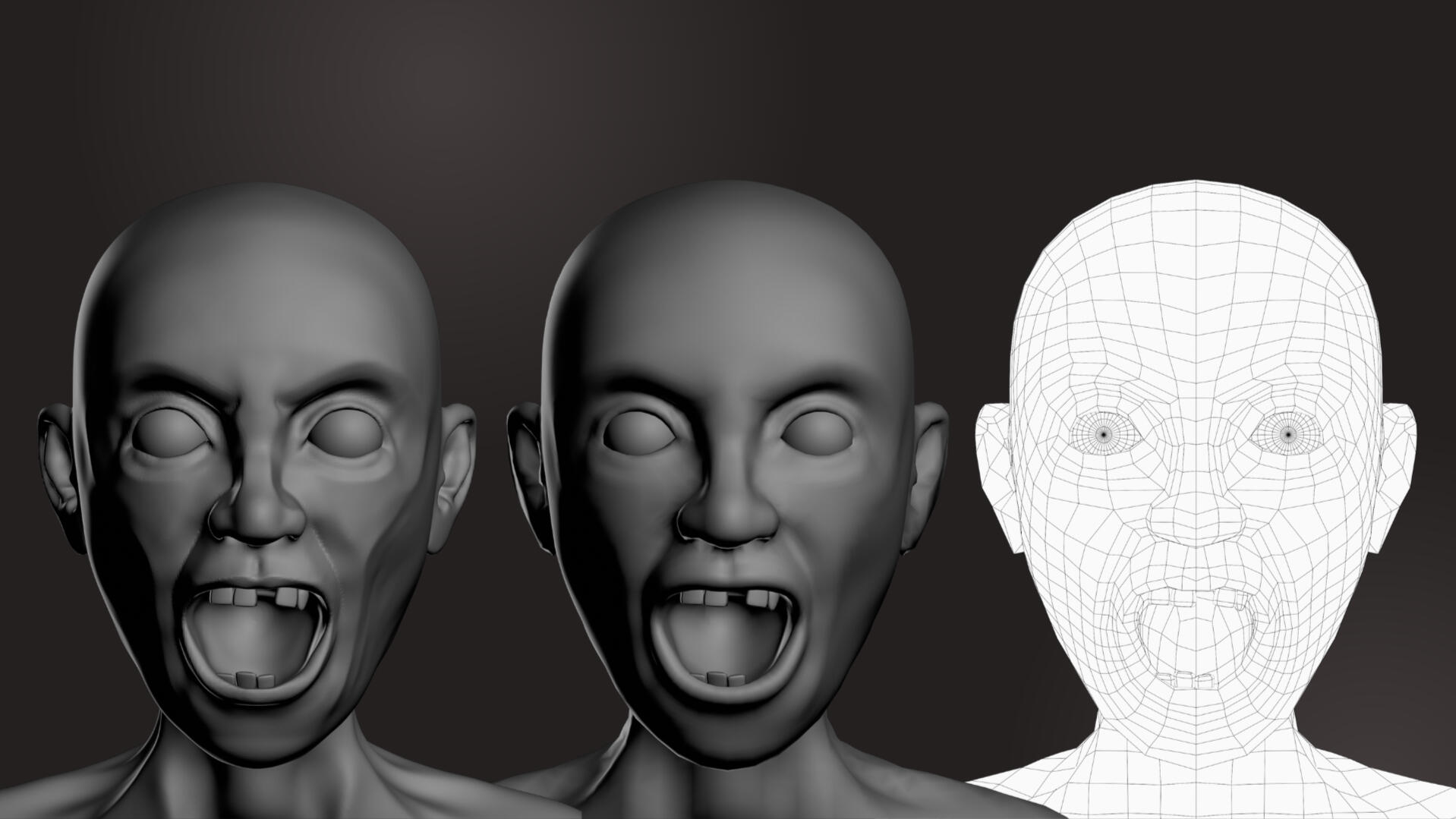Select the middle head's upper teeth
Viewport: 1456px width, 819px height.
tap(727, 598)
